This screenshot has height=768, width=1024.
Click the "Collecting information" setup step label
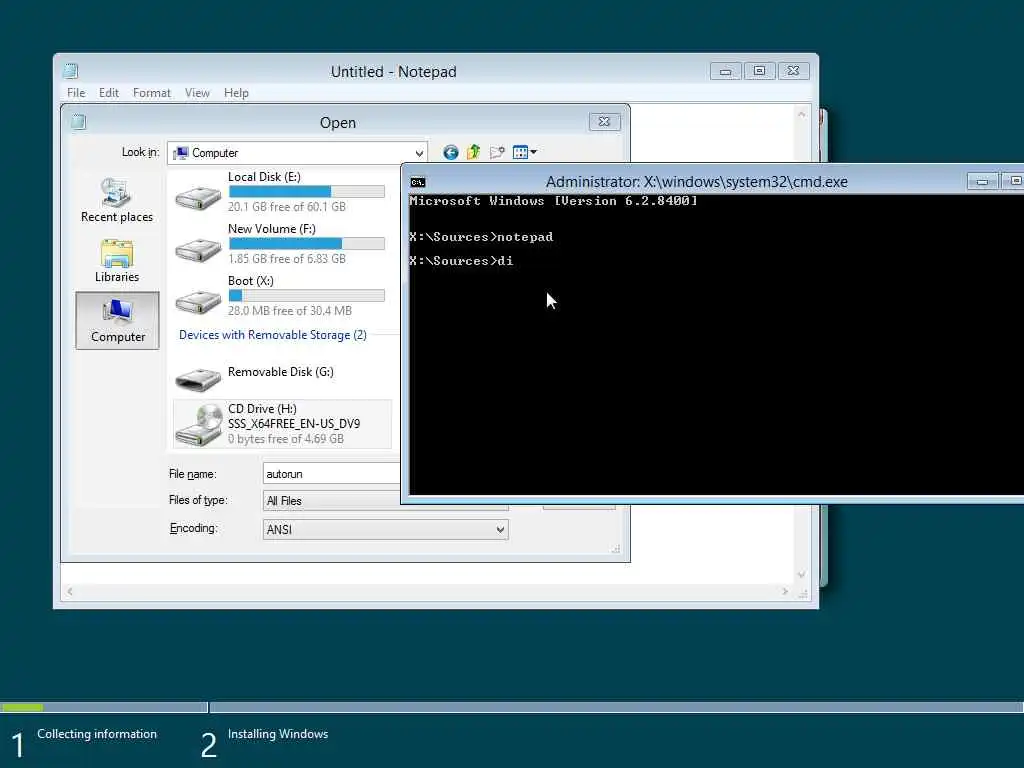pyautogui.click(x=97, y=734)
